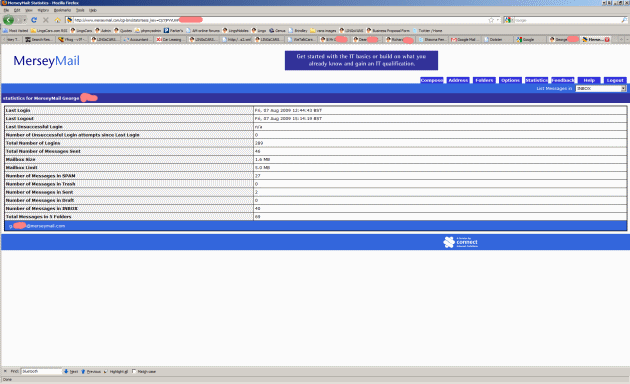The height and width of the screenshot is (384, 630).
Task: Open the Bookmarks menu
Action: point(62,10)
